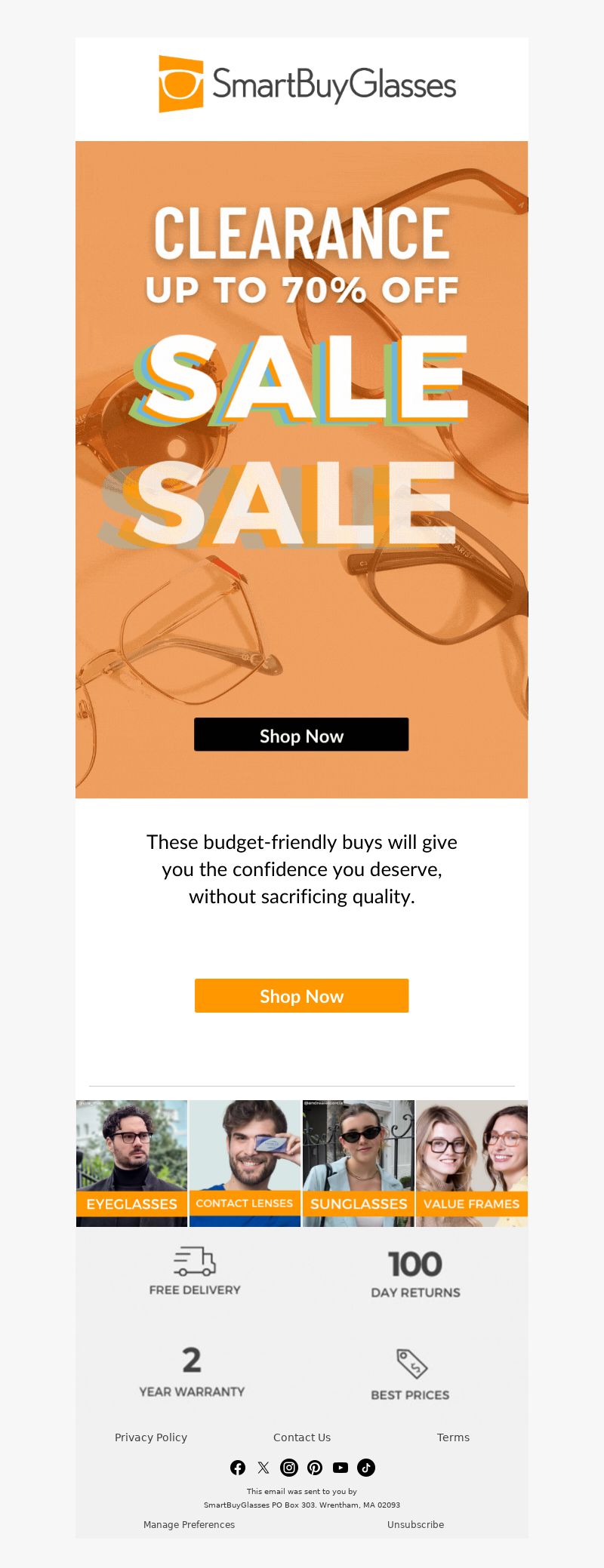Open the Contact Us link

(x=302, y=1437)
